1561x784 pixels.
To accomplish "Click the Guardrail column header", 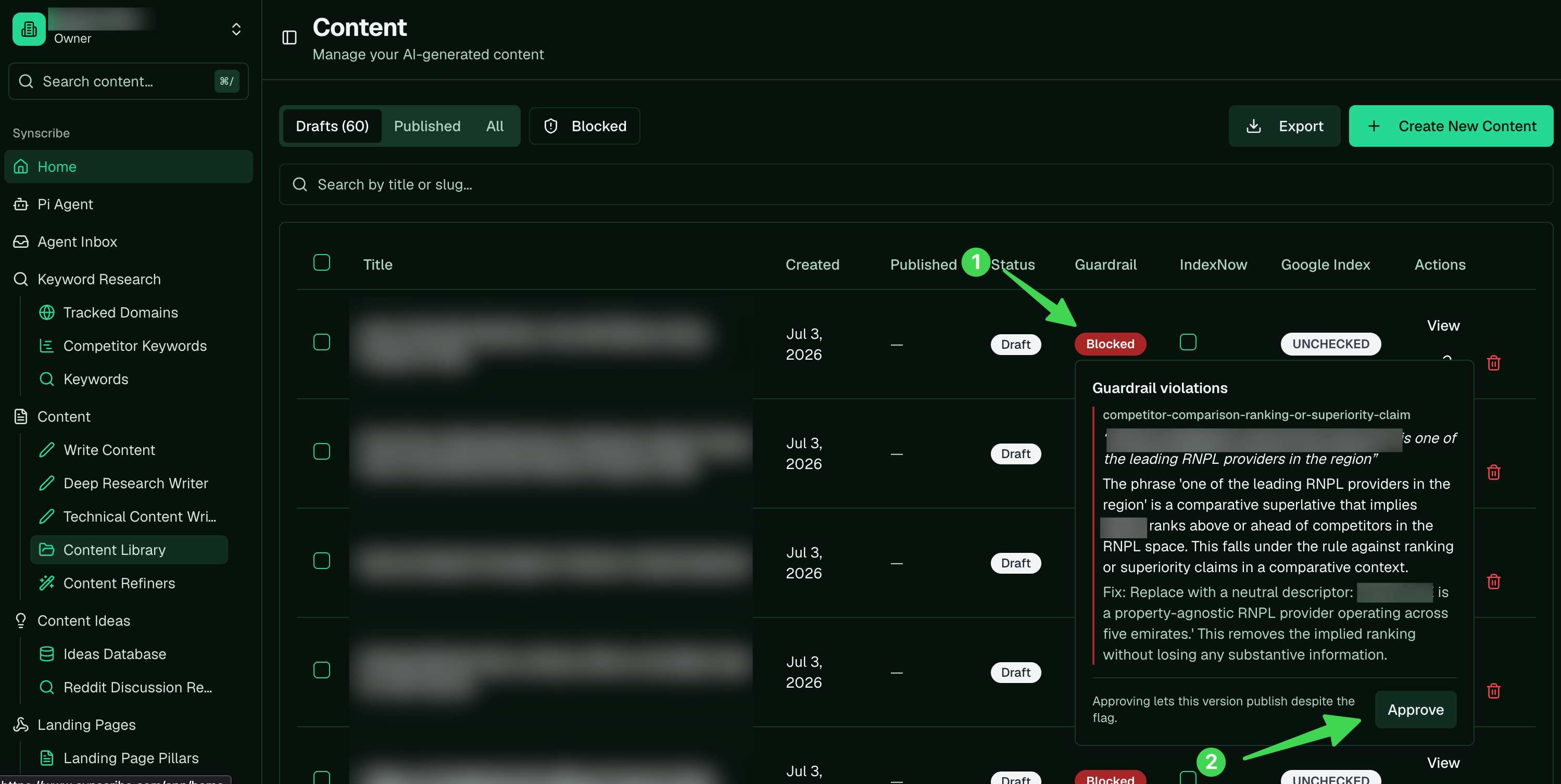I will pos(1105,265).
